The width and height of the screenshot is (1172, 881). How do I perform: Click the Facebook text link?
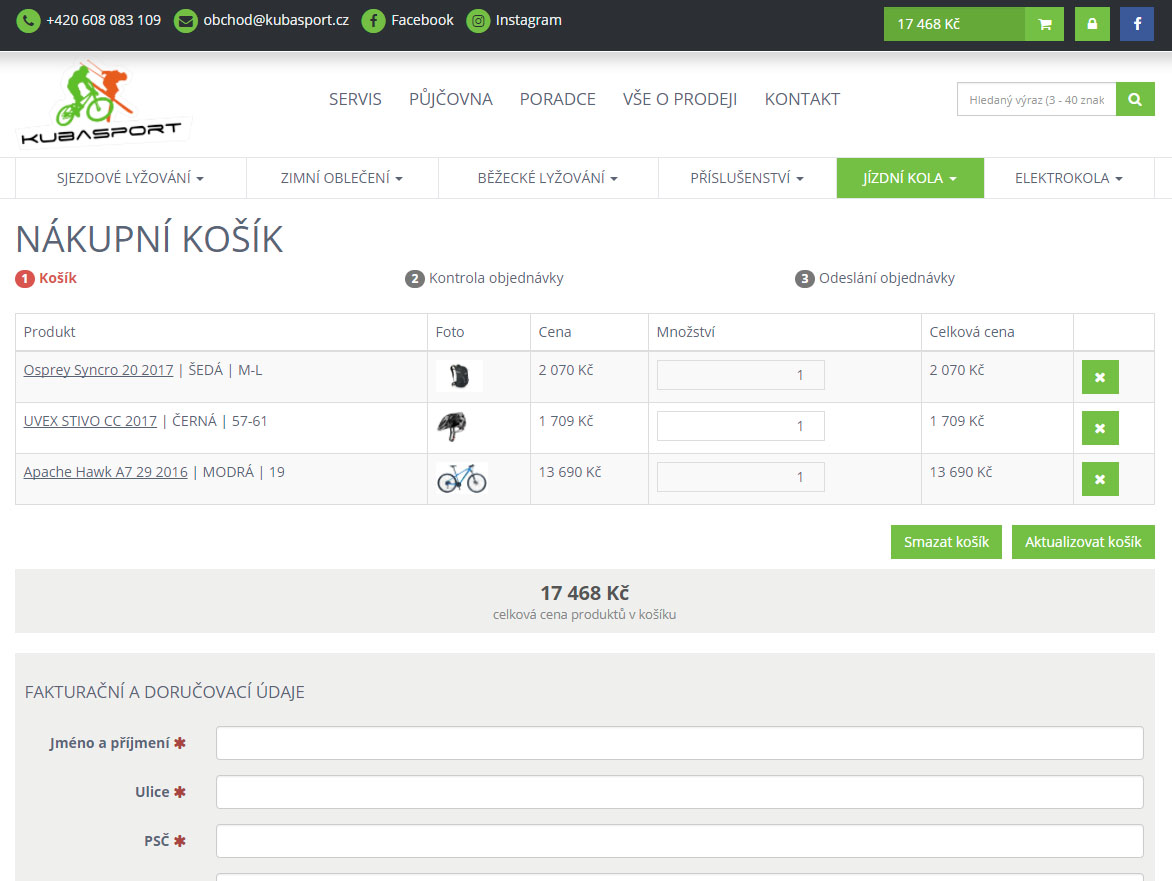pyautogui.click(x=422, y=20)
